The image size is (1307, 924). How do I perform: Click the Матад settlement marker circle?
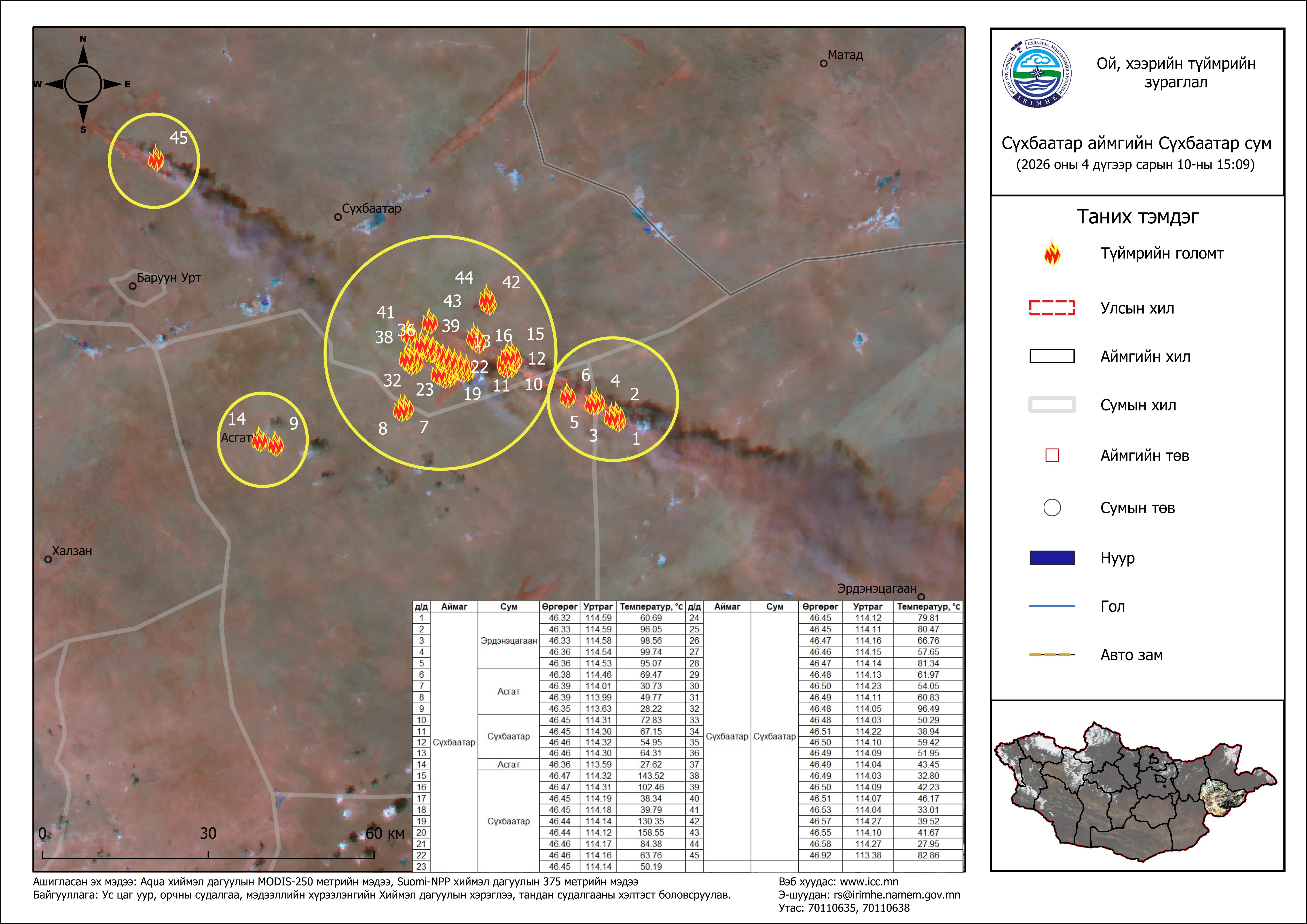point(823,63)
